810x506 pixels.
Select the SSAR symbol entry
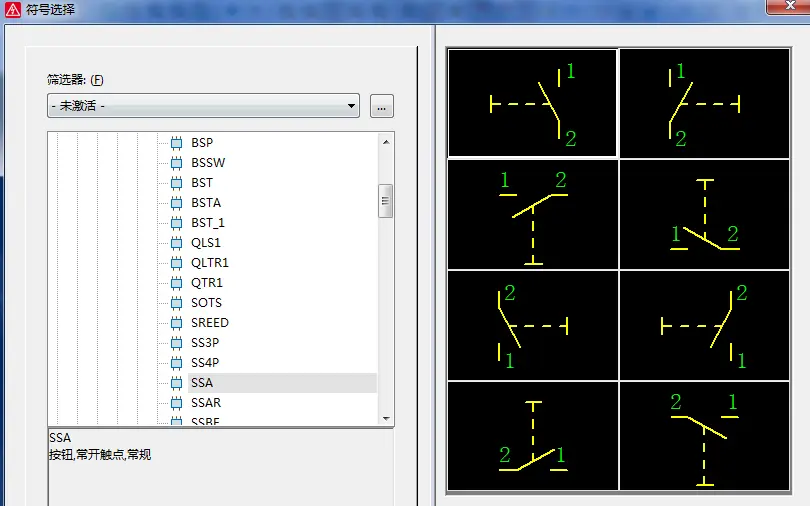click(x=206, y=403)
